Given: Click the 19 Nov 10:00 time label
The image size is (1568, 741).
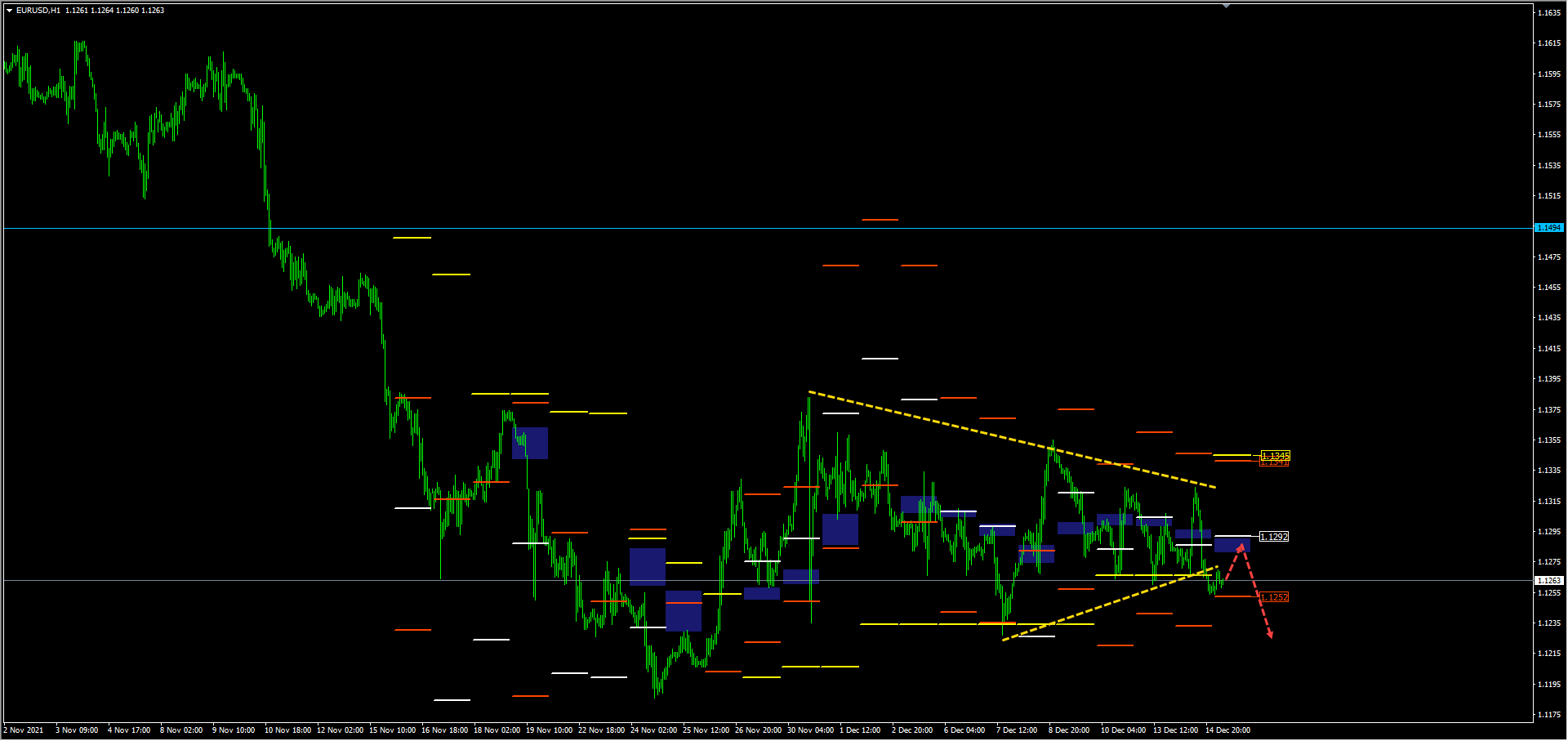Looking at the screenshot, I should point(549,730).
